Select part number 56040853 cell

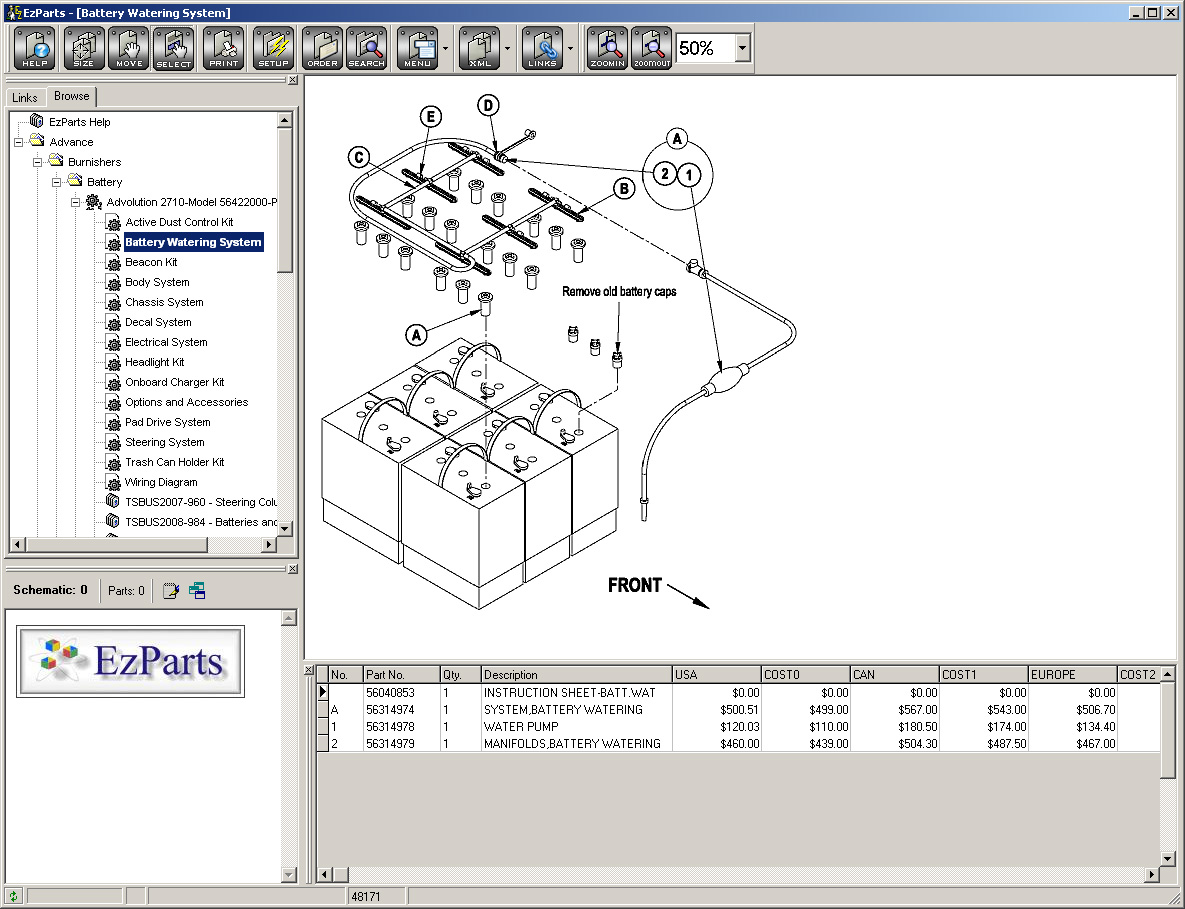[401, 693]
